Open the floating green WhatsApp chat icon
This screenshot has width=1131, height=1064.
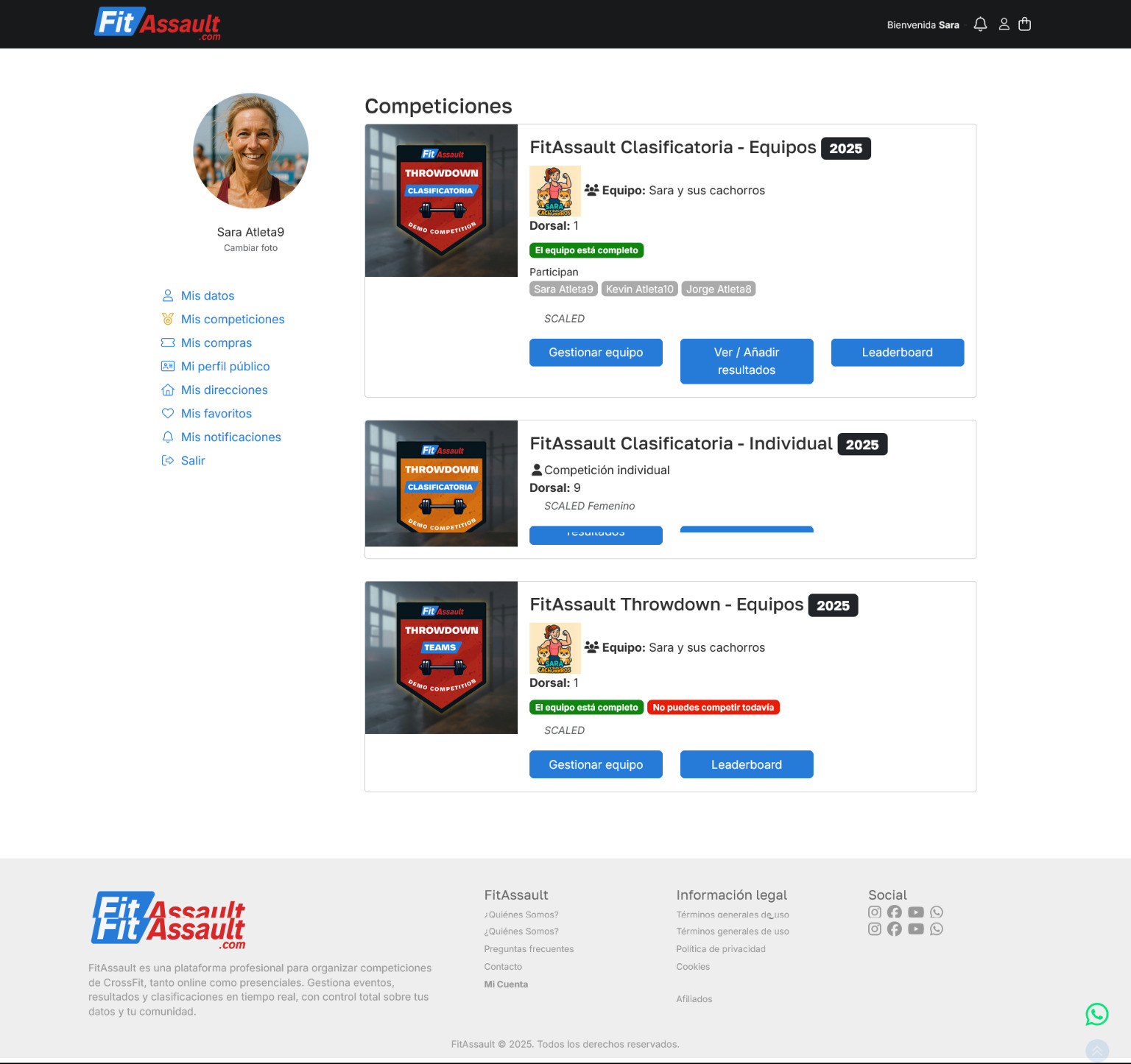coord(1097,1014)
